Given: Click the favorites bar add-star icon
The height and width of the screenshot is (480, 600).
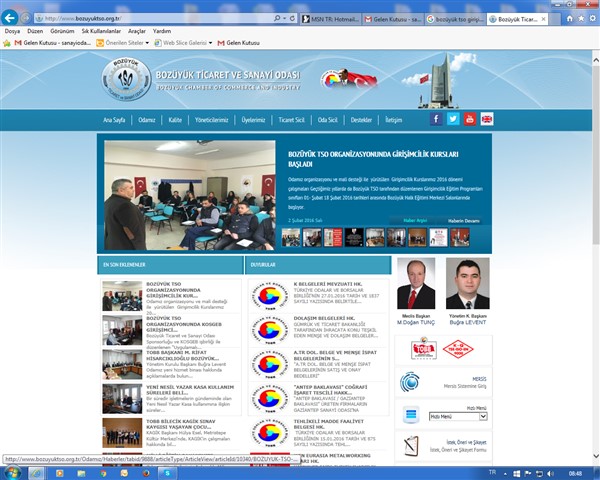Looking at the screenshot, I should tap(7, 43).
